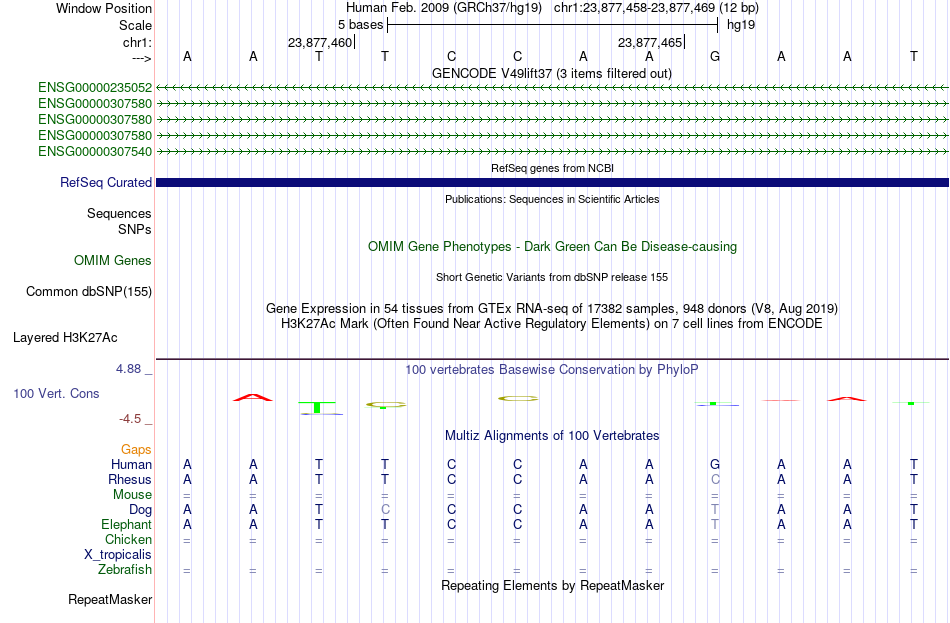The height and width of the screenshot is (623, 950).
Task: Click the -4.5 conservation lower limit value
Action: (x=130, y=419)
